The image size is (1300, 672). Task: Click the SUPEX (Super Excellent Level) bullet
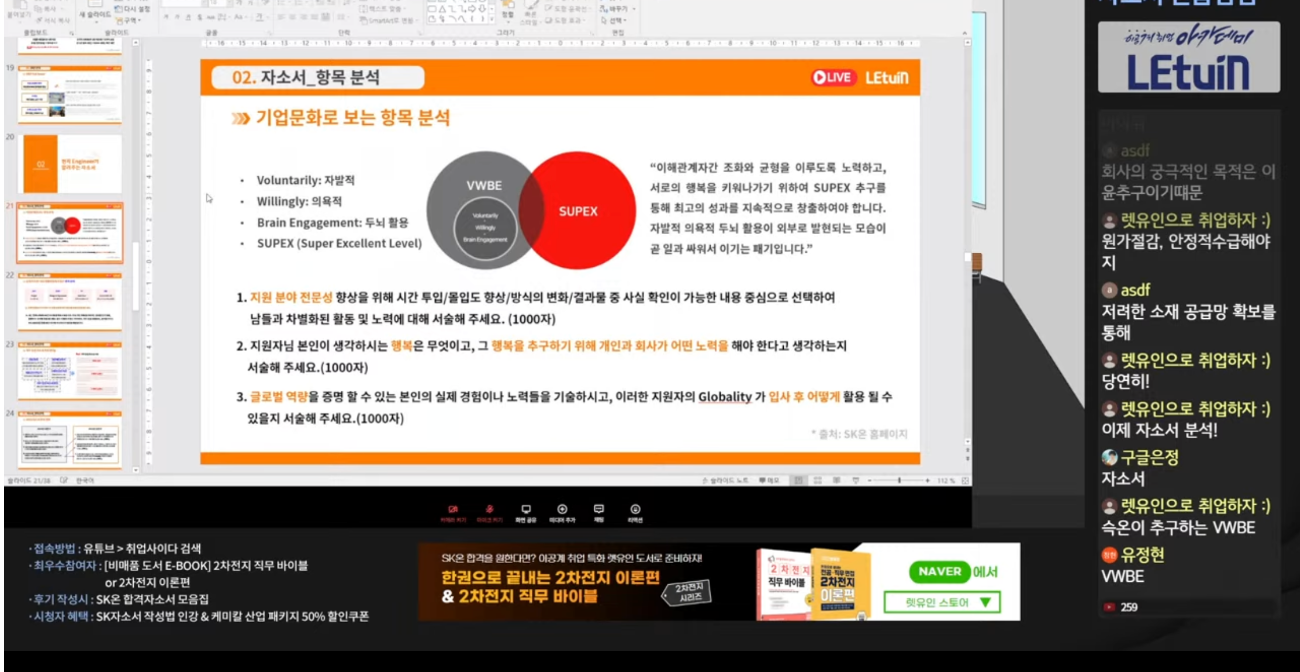pyautogui.click(x=339, y=243)
